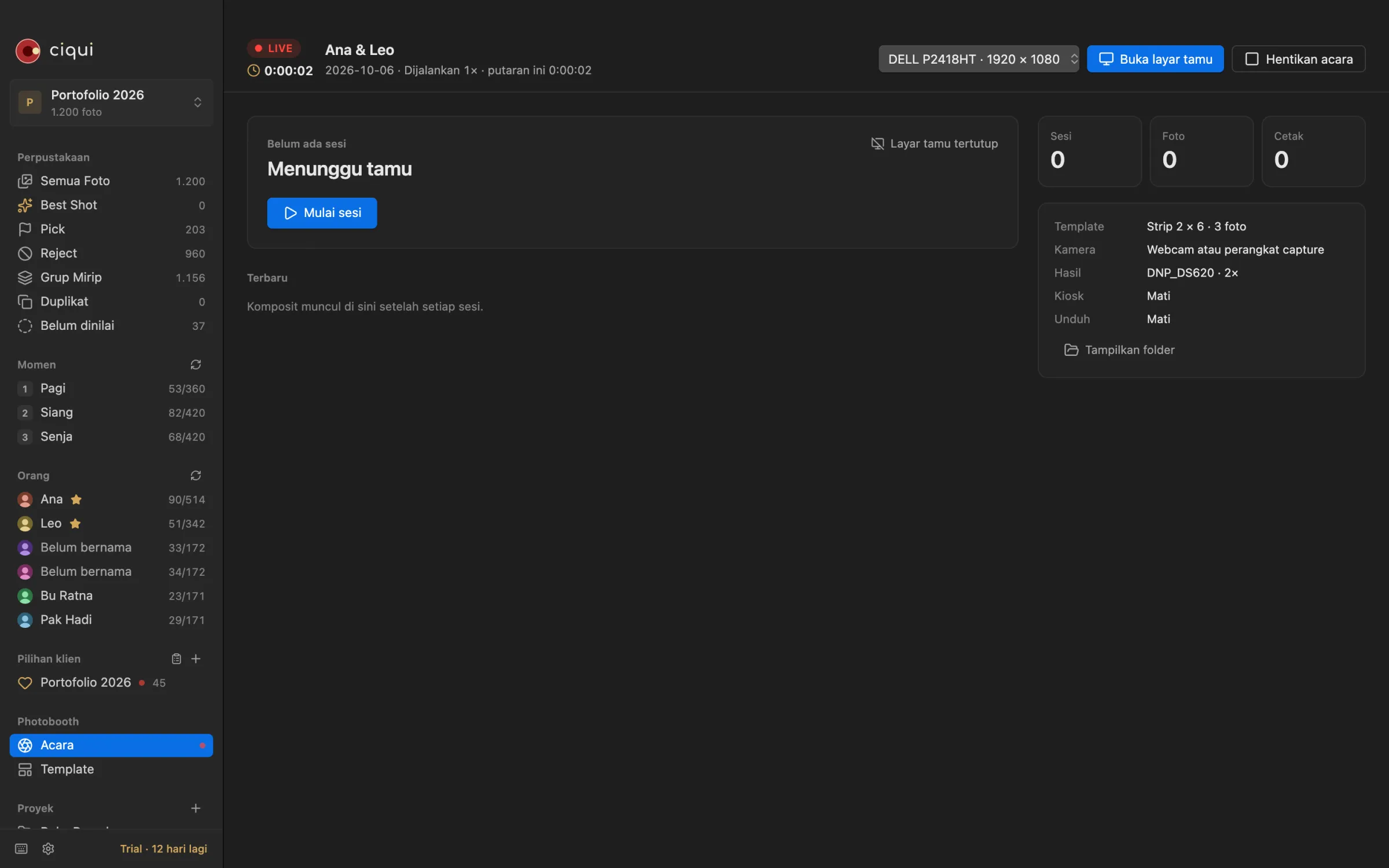
Task: Open the Pick filter
Action: pyautogui.click(x=112, y=229)
